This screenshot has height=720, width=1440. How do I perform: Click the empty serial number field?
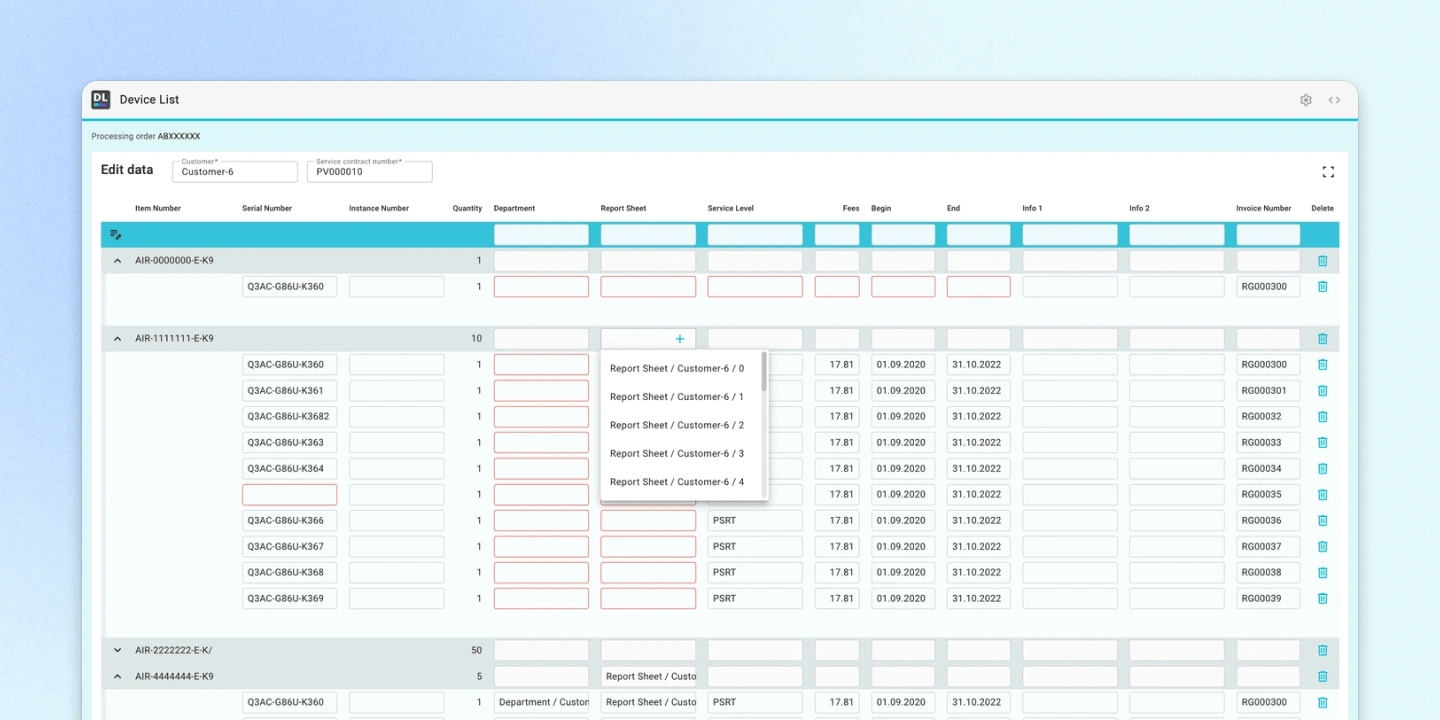point(289,495)
